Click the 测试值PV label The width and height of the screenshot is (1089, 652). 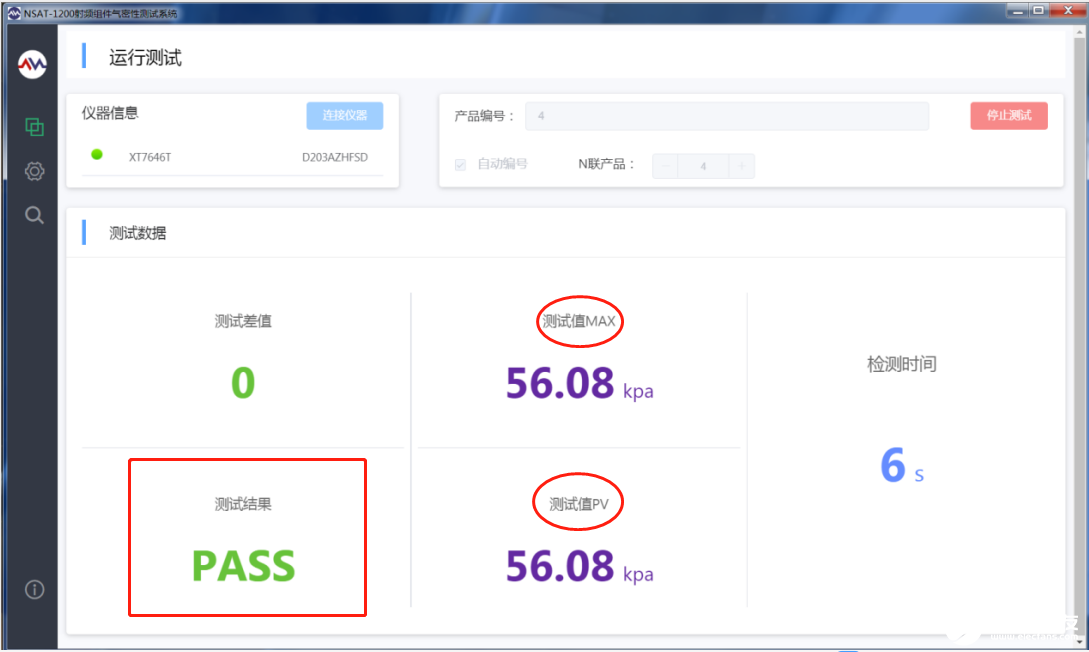578,504
